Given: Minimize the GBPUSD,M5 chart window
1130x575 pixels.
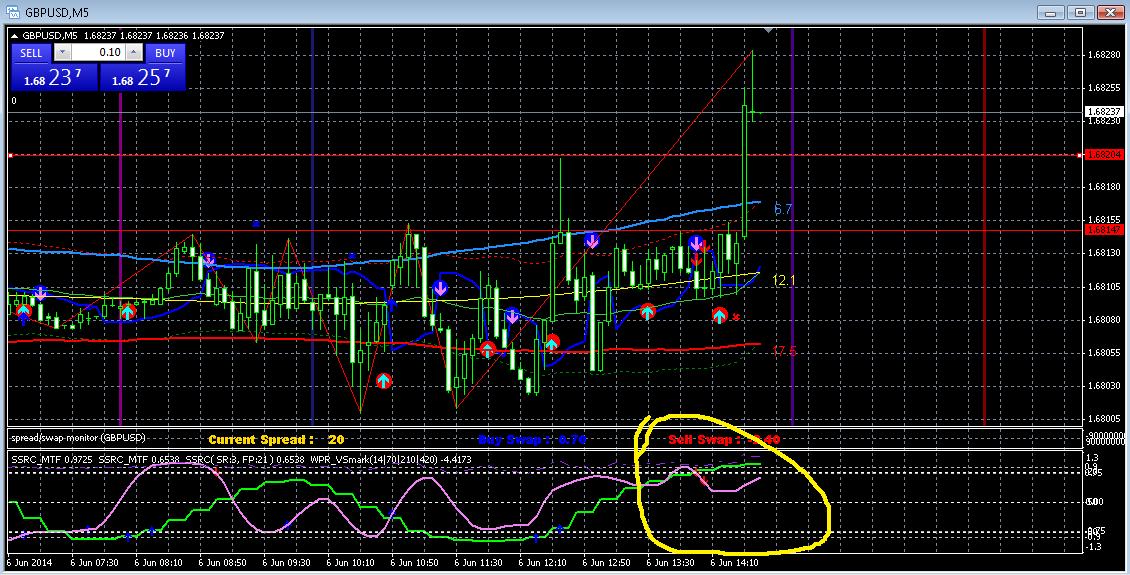Looking at the screenshot, I should point(1051,12).
